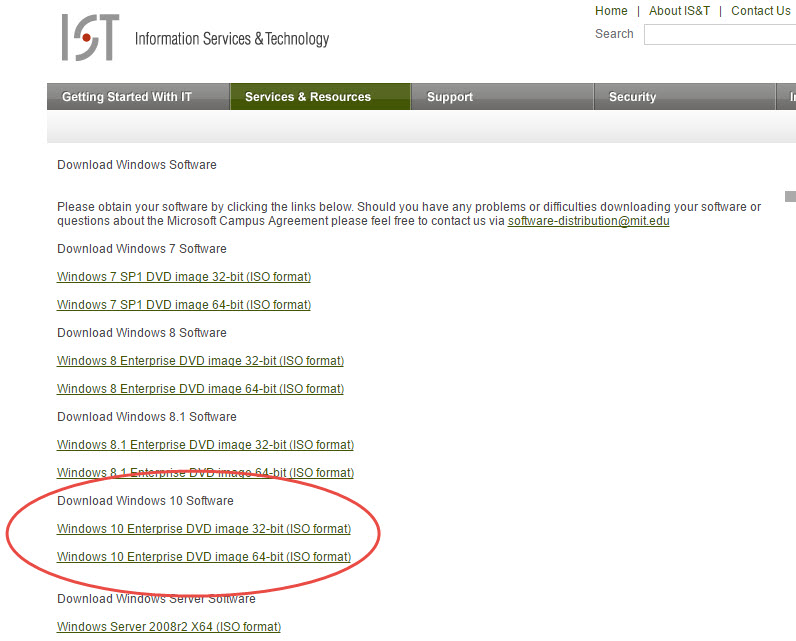The width and height of the screenshot is (796, 641).
Task: Download Windows 7 SP1 64-bit ISO
Action: [184, 305]
